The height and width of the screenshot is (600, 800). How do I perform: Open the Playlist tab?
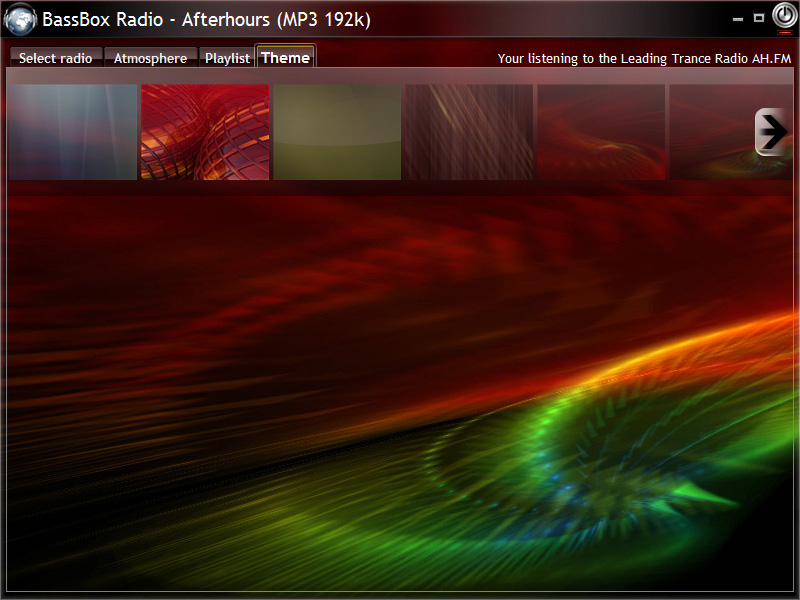click(x=227, y=58)
